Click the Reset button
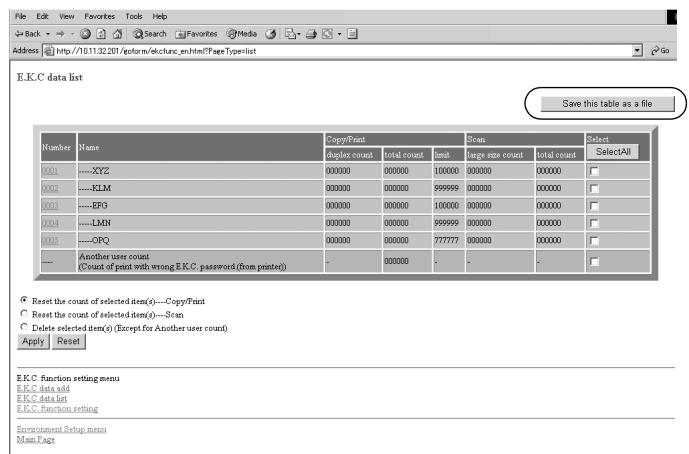The width and height of the screenshot is (689, 454). tap(69, 341)
